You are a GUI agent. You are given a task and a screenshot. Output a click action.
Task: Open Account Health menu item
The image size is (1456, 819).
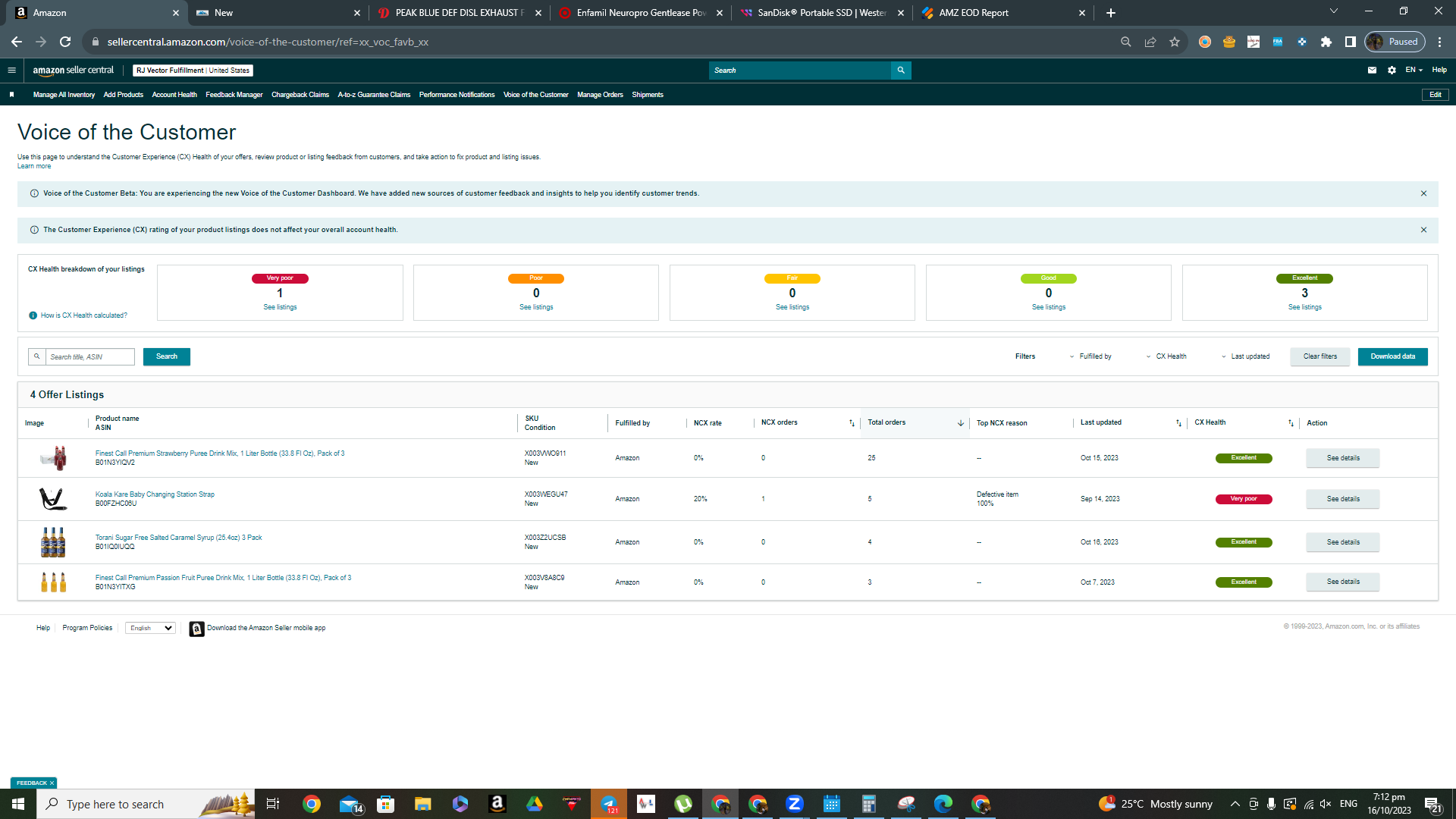174,95
